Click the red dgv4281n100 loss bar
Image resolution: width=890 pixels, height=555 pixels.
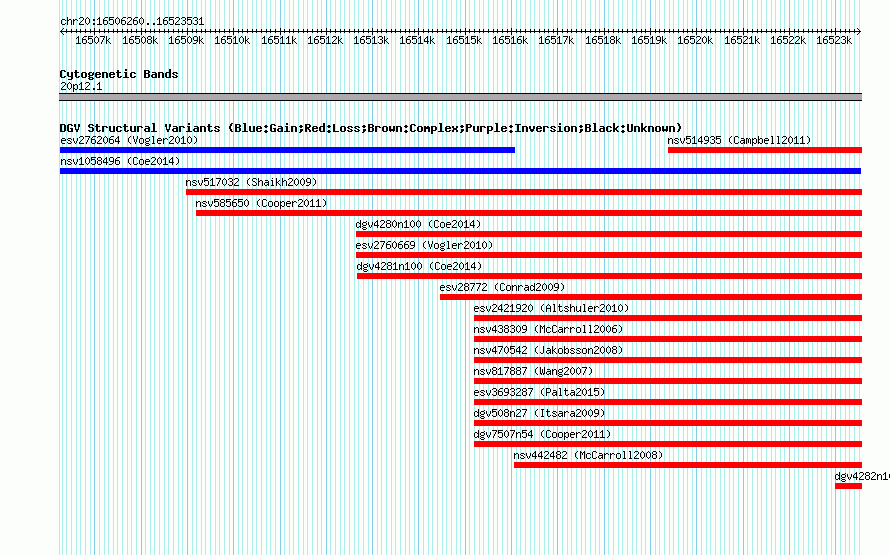(610, 276)
